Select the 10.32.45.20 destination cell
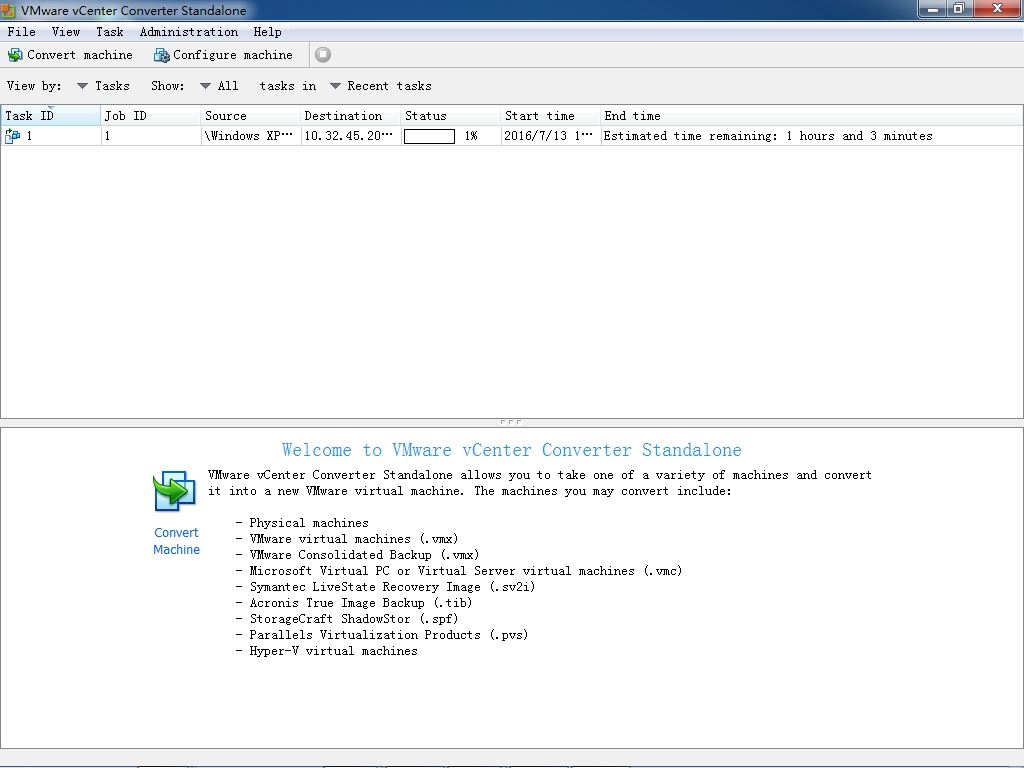The image size is (1024, 768). click(351, 136)
